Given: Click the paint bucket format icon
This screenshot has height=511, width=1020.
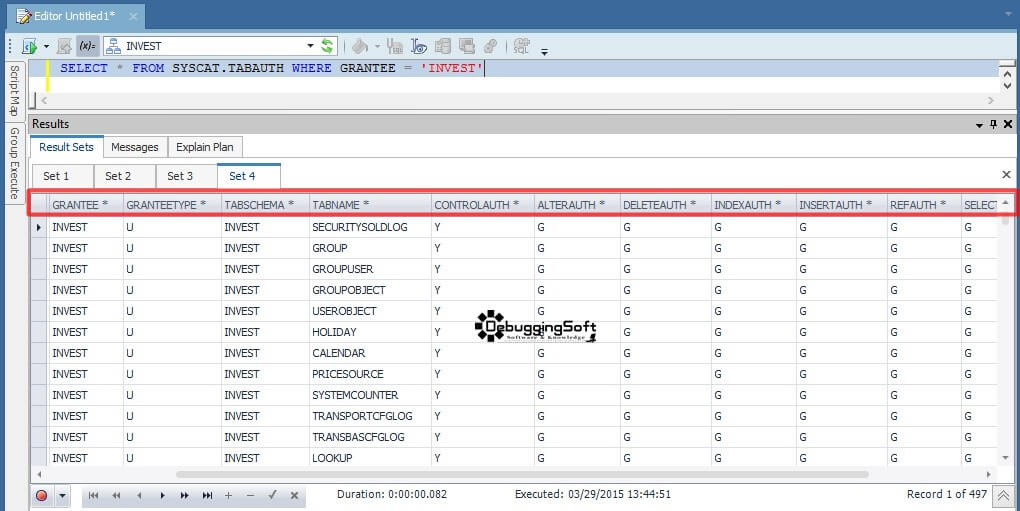Looking at the screenshot, I should pos(360,46).
